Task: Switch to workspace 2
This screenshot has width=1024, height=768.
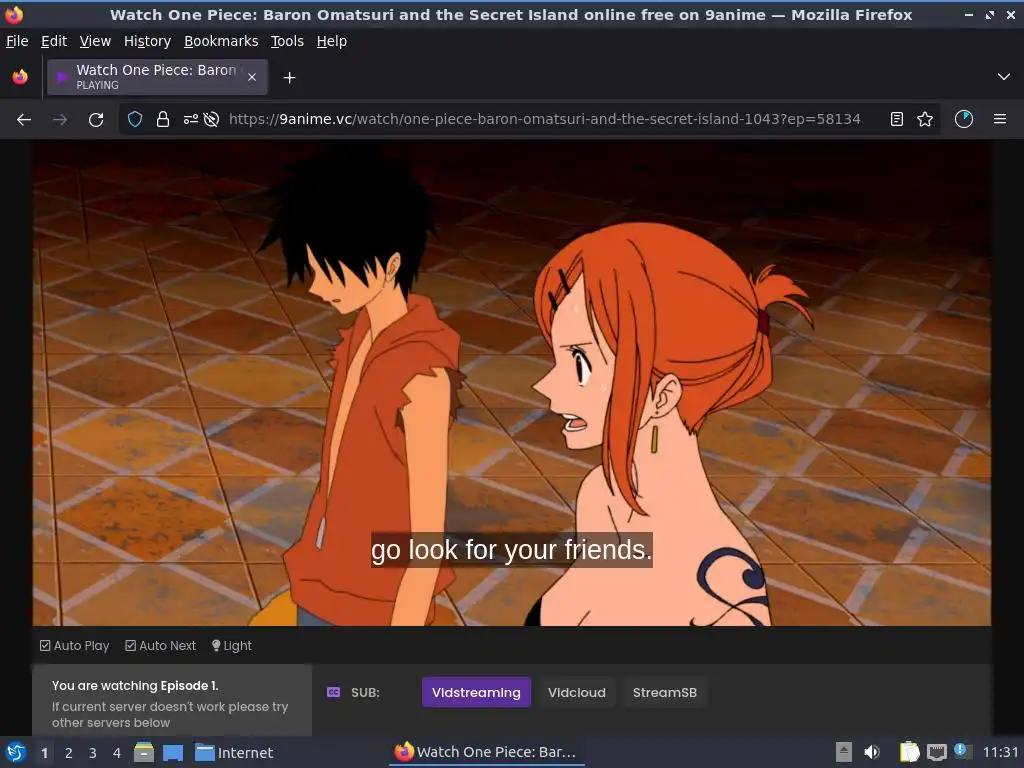Action: pyautogui.click(x=69, y=753)
